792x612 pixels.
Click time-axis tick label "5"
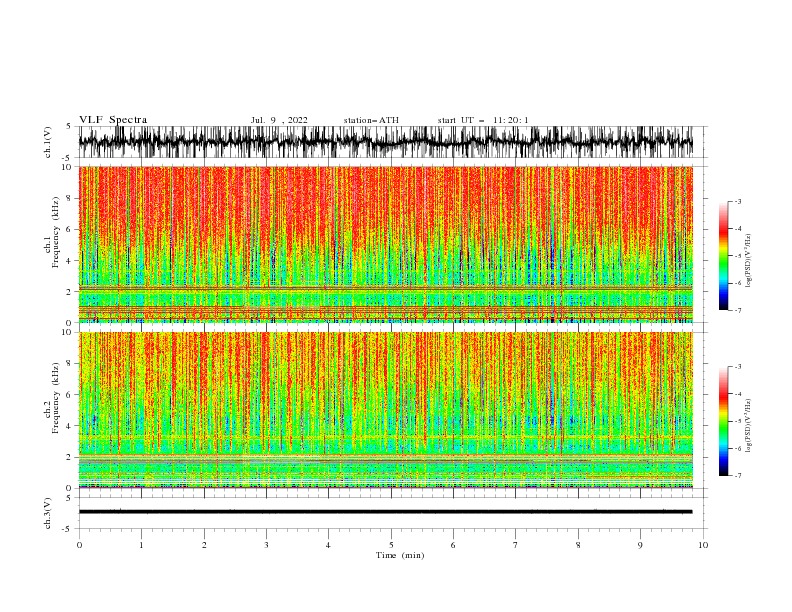[391, 545]
